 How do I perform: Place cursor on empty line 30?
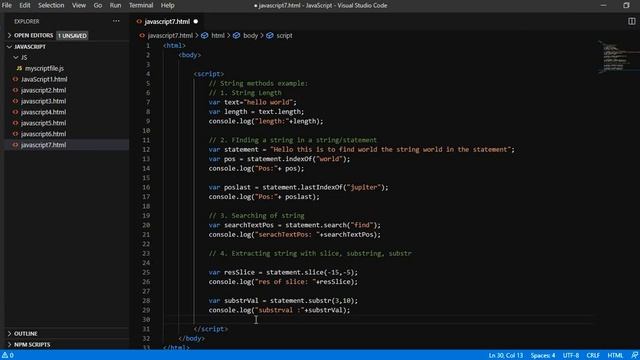tap(378, 320)
